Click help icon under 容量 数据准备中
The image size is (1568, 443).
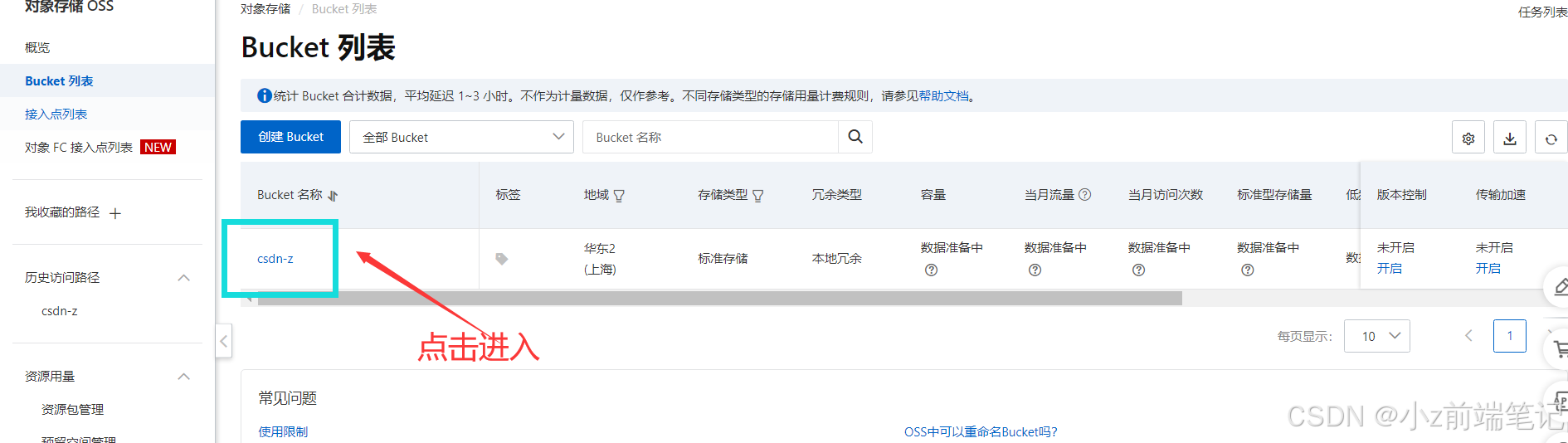931,270
